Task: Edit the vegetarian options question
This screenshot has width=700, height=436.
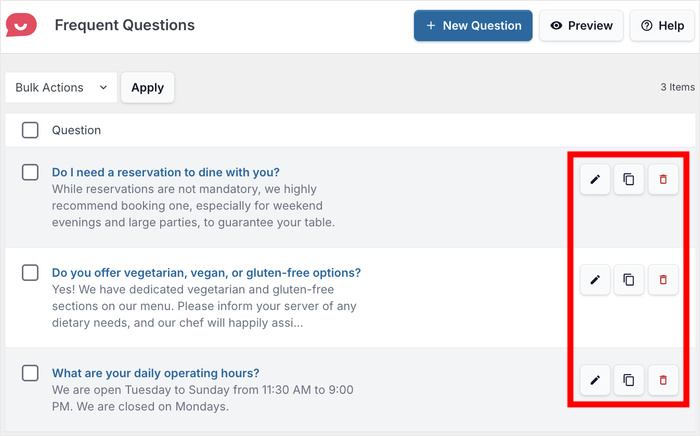Action: click(595, 280)
